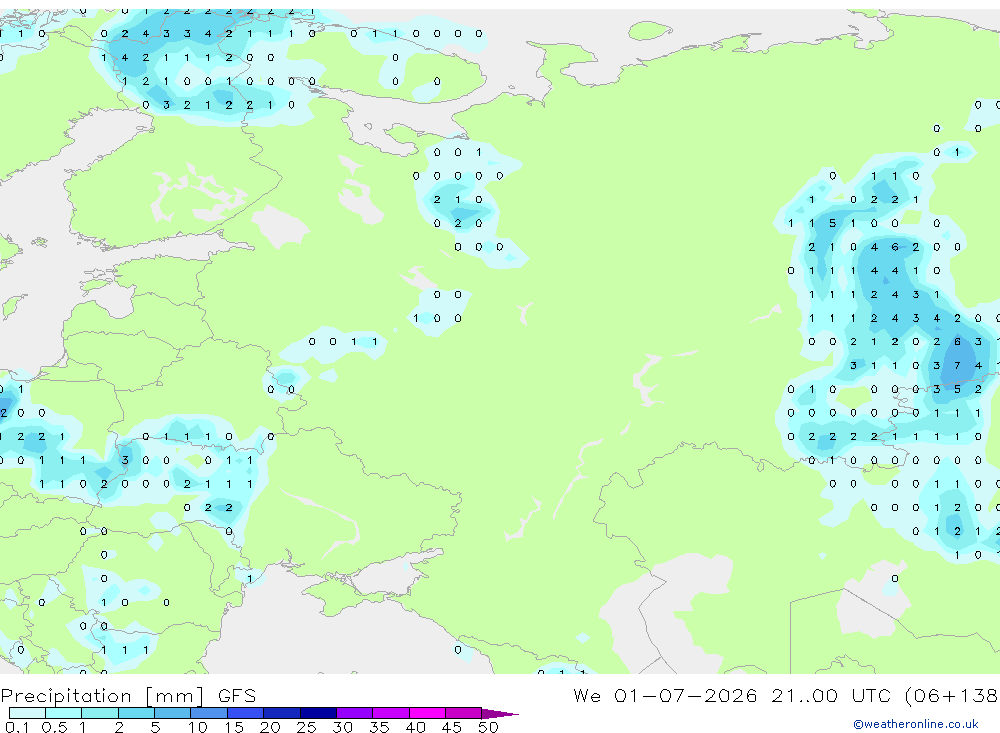Click the '0.5' legend scale label
This screenshot has height=733, width=1000.
click(x=54, y=727)
